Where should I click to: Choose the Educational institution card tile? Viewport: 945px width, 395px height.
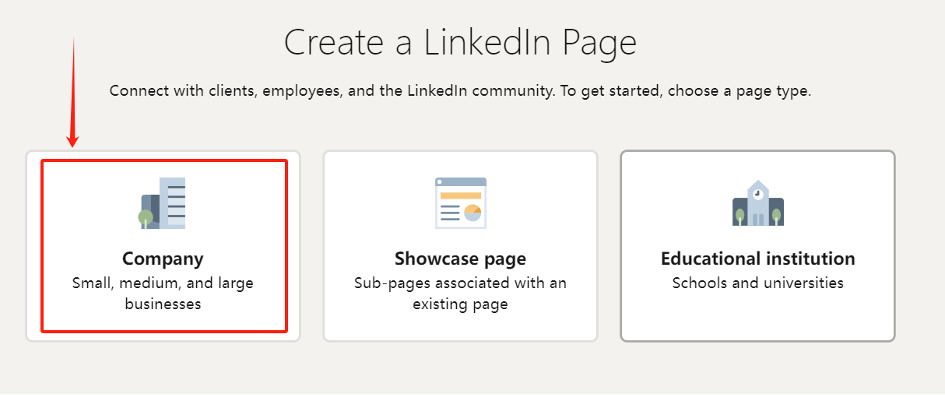click(x=758, y=246)
